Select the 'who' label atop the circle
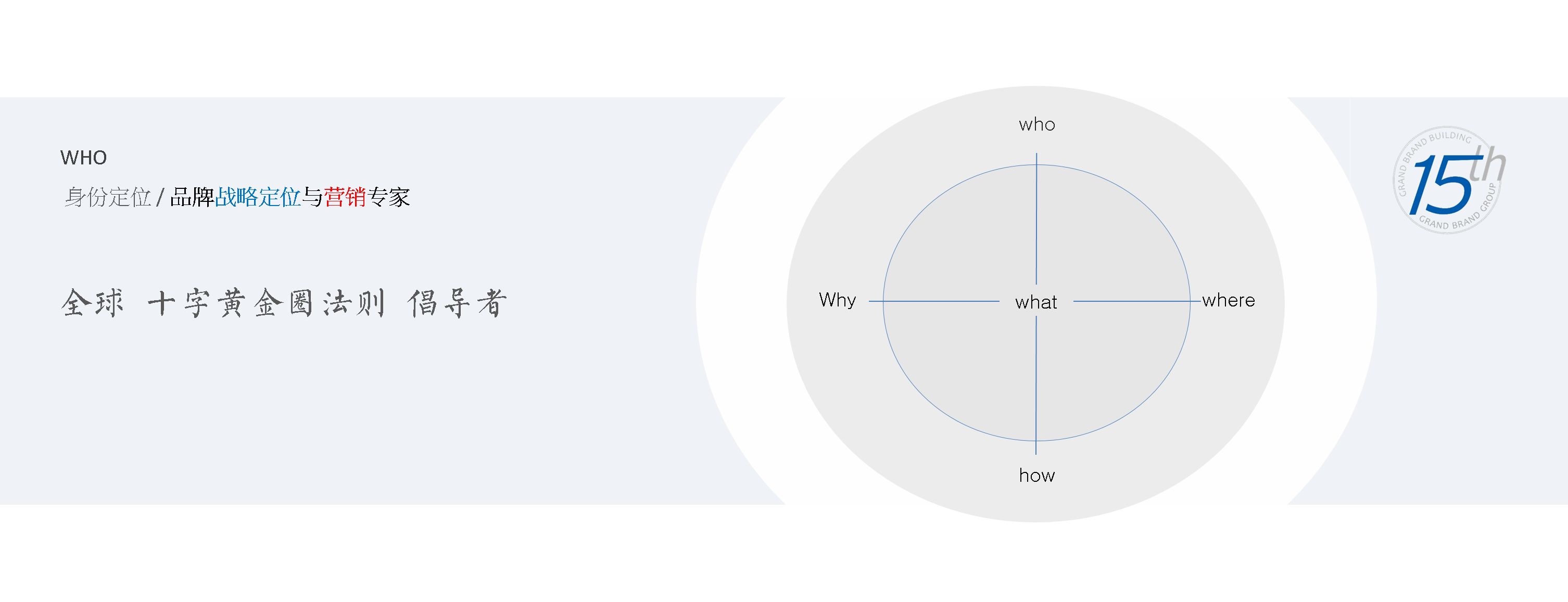 point(1036,125)
